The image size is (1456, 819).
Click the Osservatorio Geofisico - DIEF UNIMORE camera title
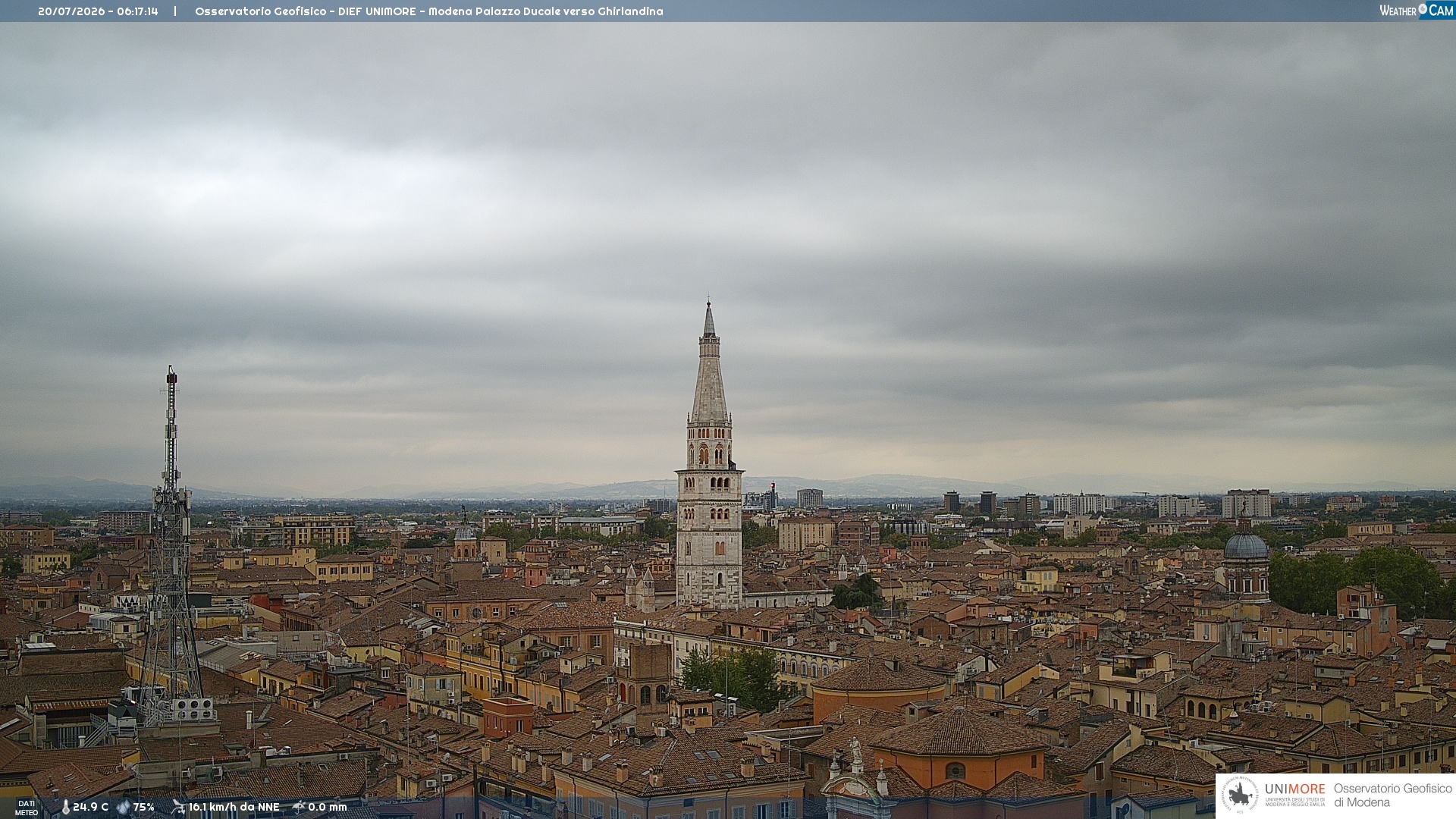(429, 11)
